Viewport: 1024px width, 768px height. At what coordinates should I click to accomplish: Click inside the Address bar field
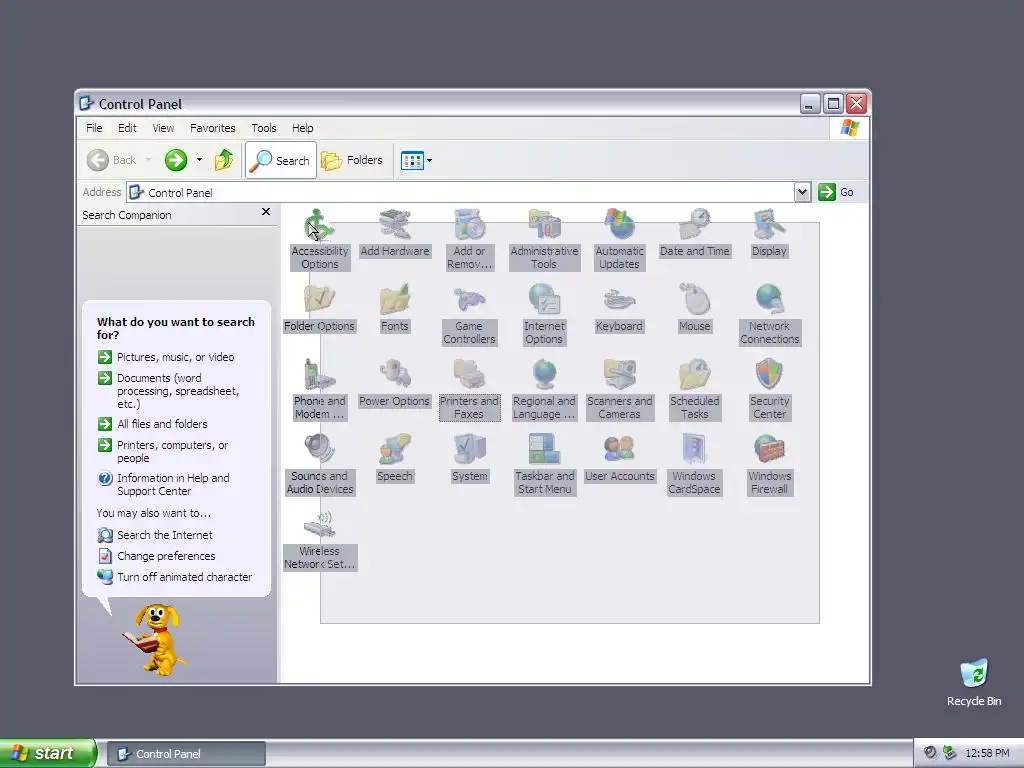coord(460,192)
